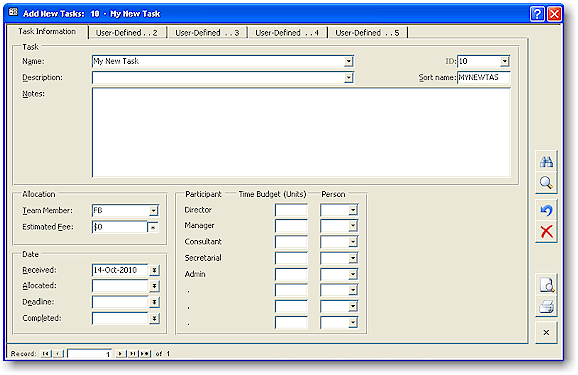578x375 pixels.
Task: Click the My New Task name field
Action: 218,61
